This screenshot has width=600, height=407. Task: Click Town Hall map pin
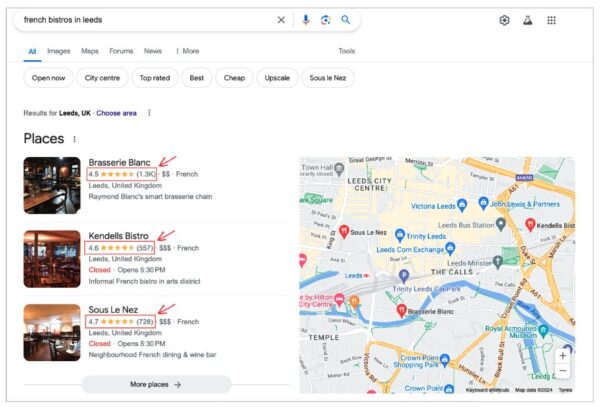tap(339, 169)
